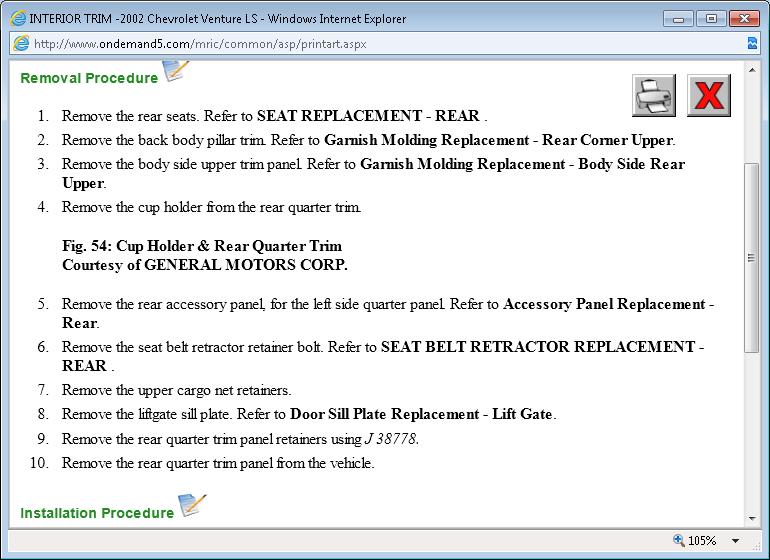Click the notepad icon beside Removal Procedure

[x=175, y=70]
